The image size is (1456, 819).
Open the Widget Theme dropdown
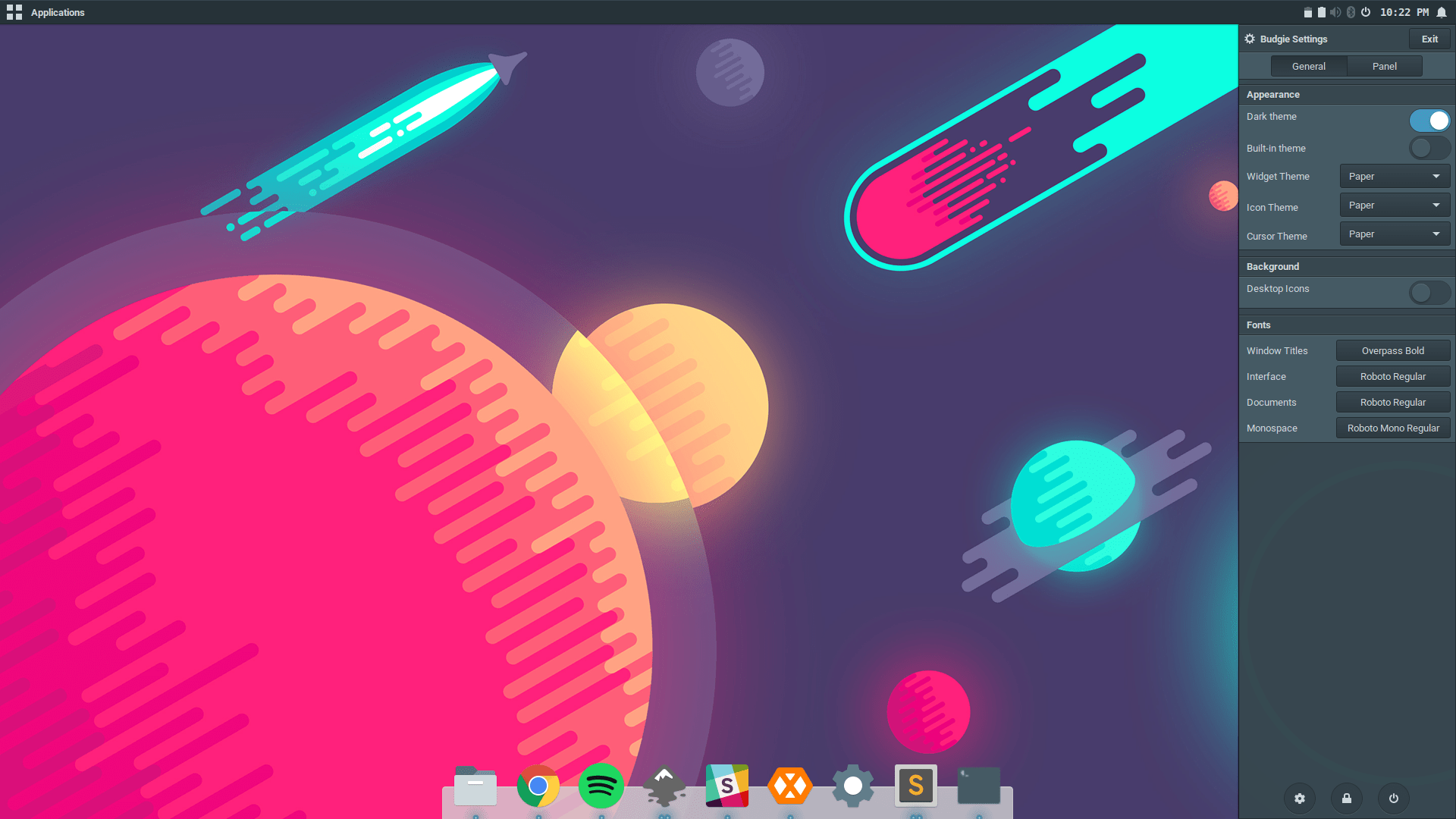[x=1395, y=176]
